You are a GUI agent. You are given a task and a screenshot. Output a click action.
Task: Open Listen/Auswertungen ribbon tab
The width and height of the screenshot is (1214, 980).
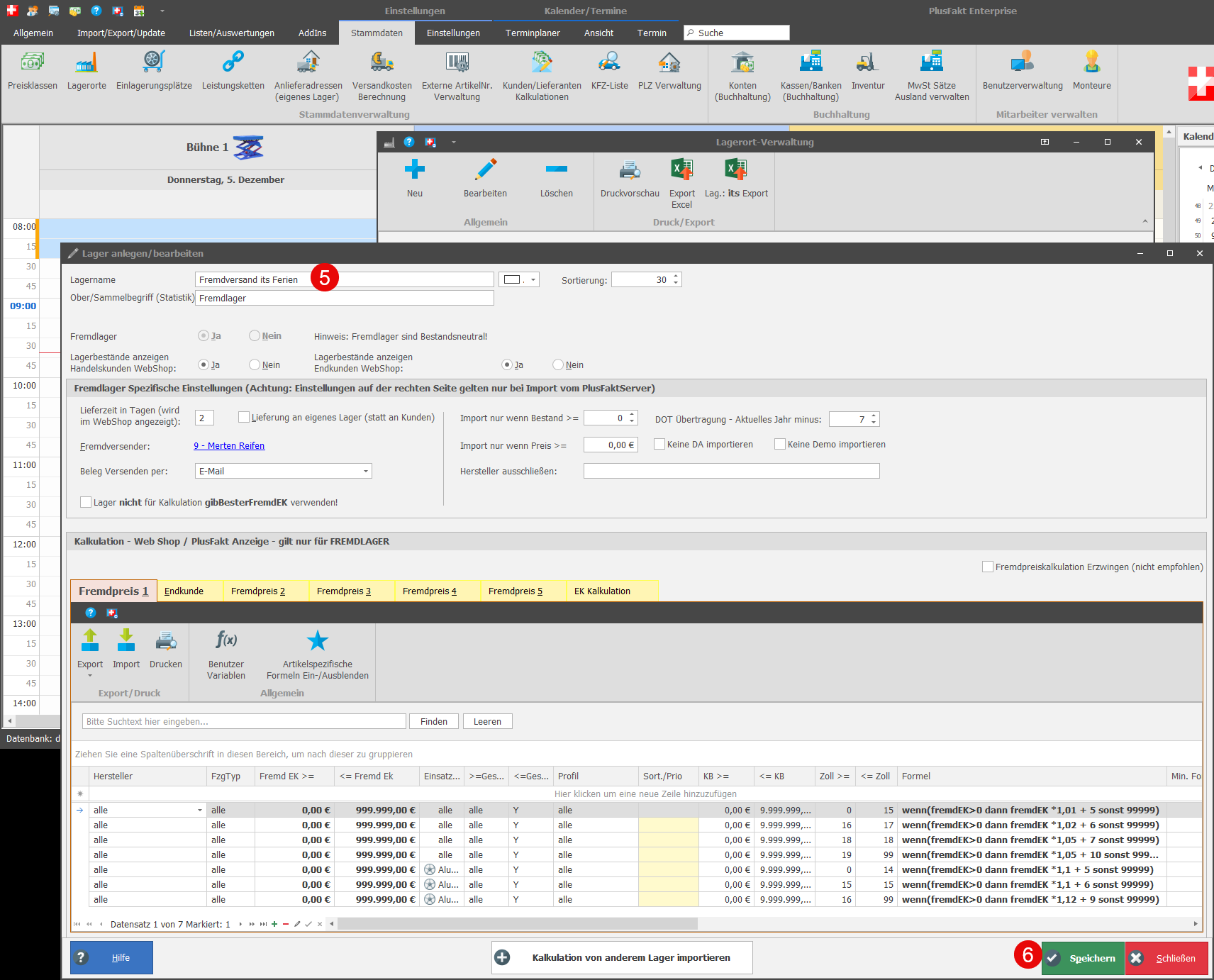[232, 33]
